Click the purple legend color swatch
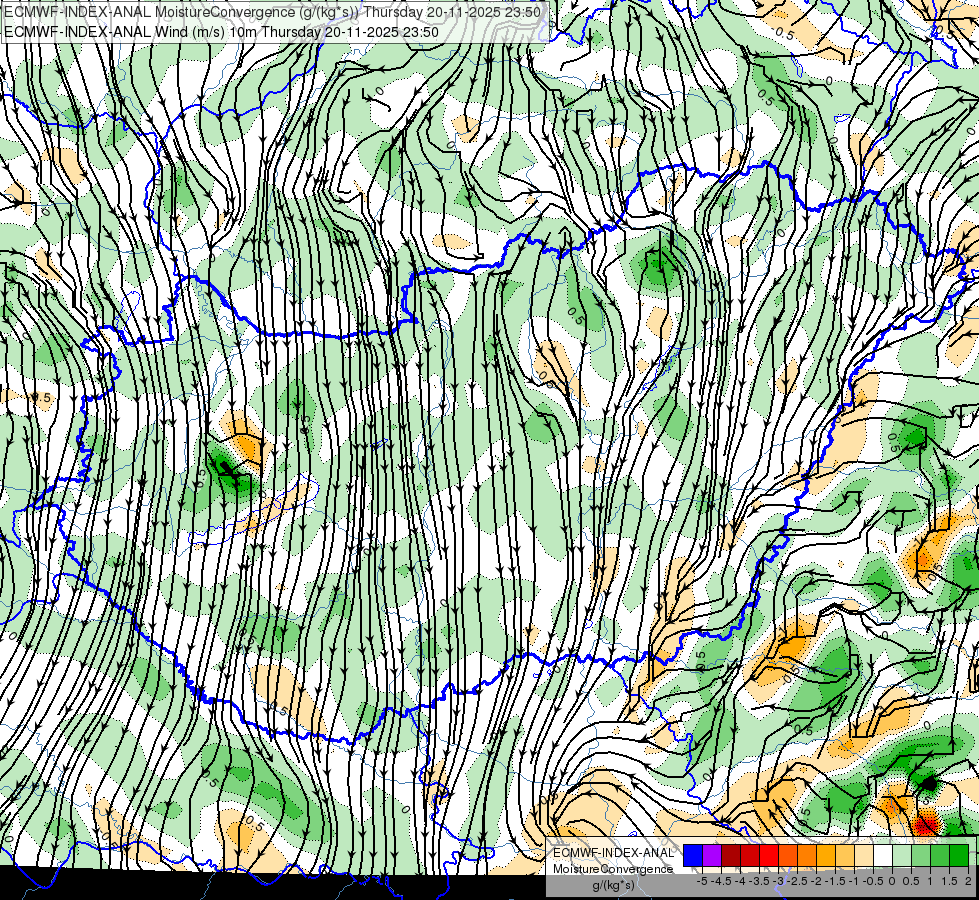Viewport: 979px width, 900px height. click(712, 856)
